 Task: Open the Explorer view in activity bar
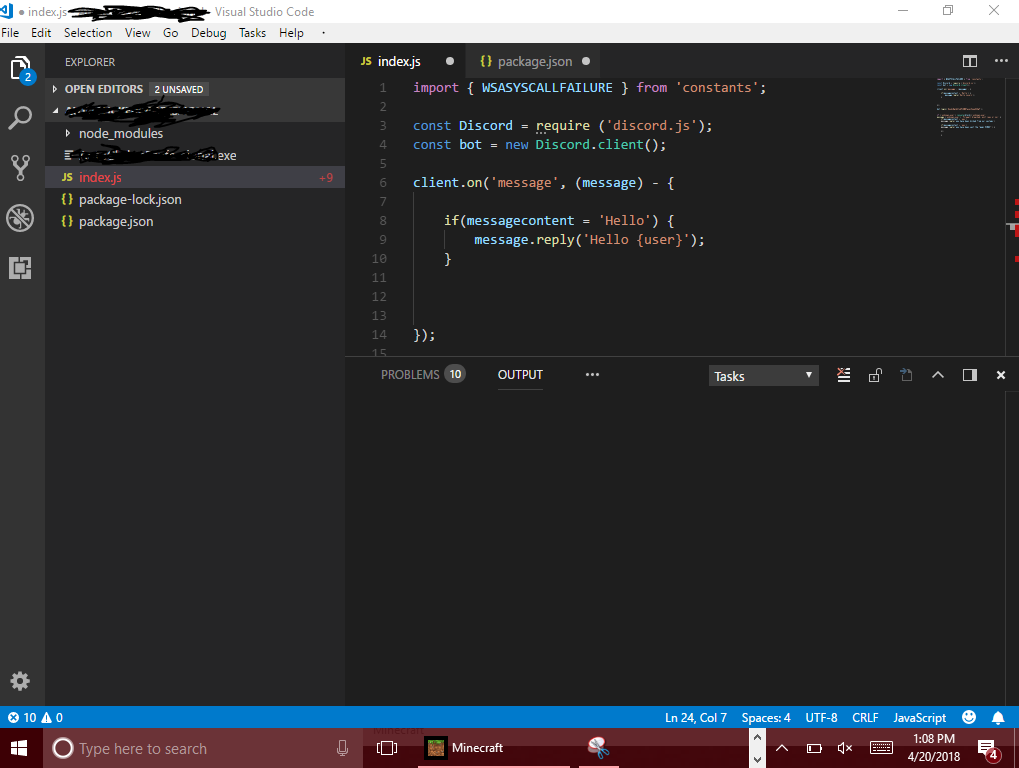[21, 70]
